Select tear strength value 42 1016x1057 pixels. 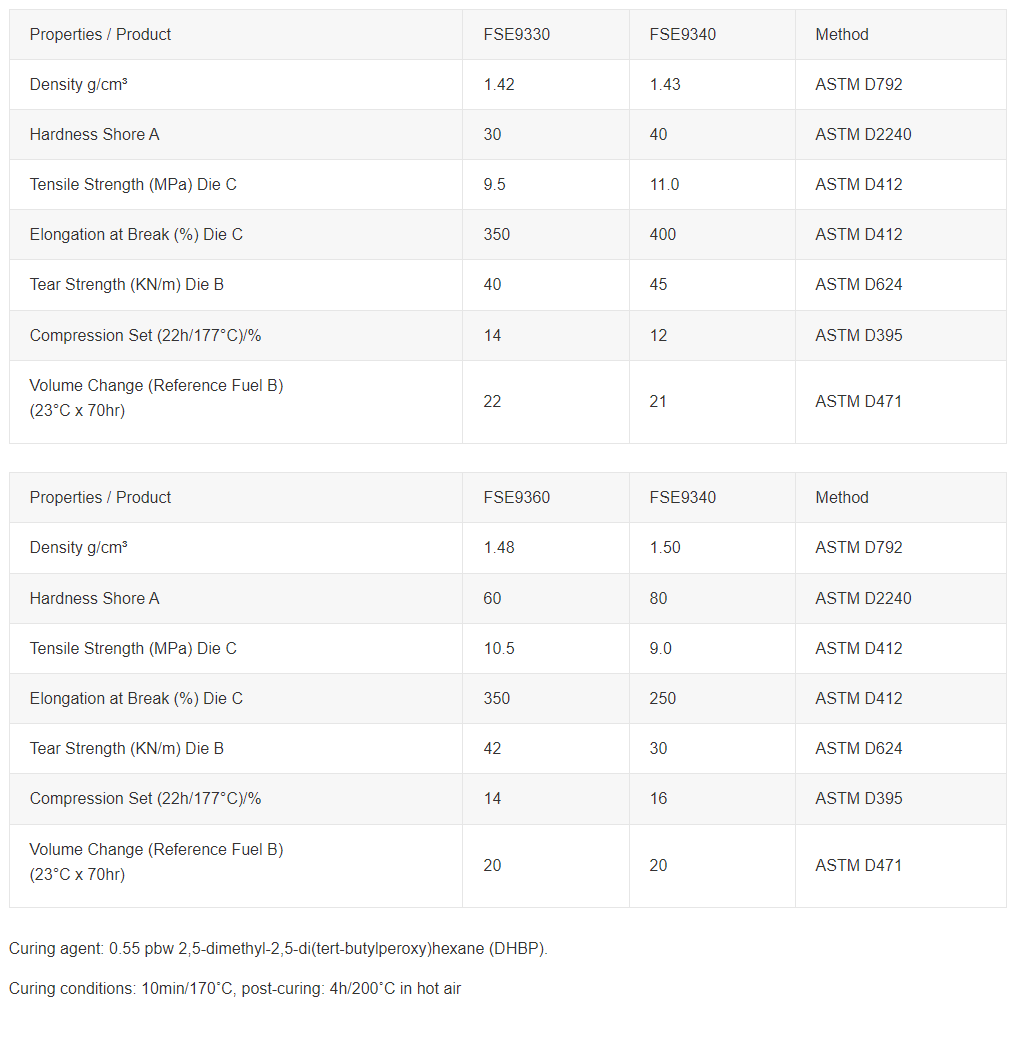pyautogui.click(x=492, y=749)
